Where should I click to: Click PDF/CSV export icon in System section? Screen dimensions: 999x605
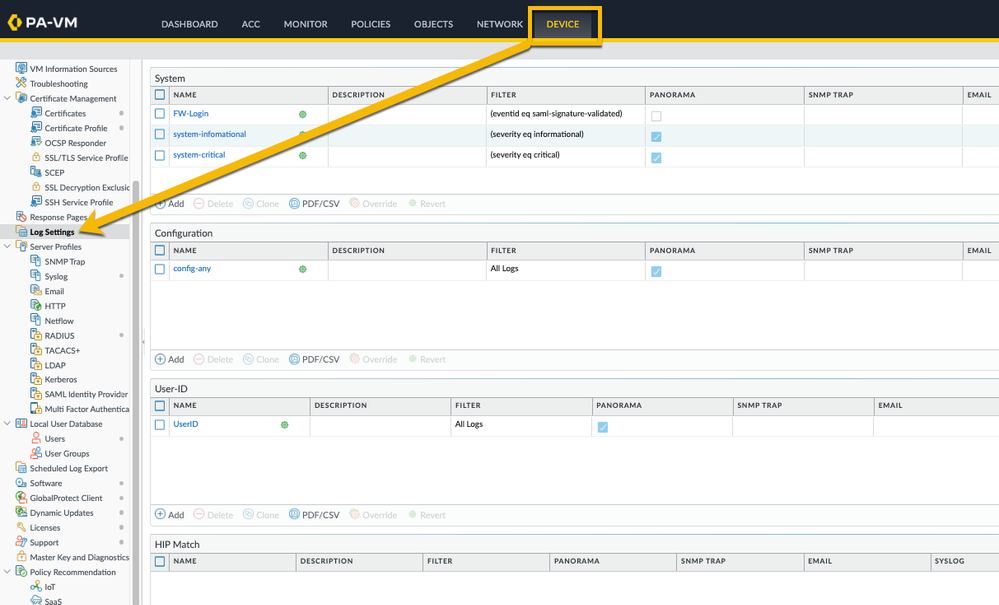(294, 204)
